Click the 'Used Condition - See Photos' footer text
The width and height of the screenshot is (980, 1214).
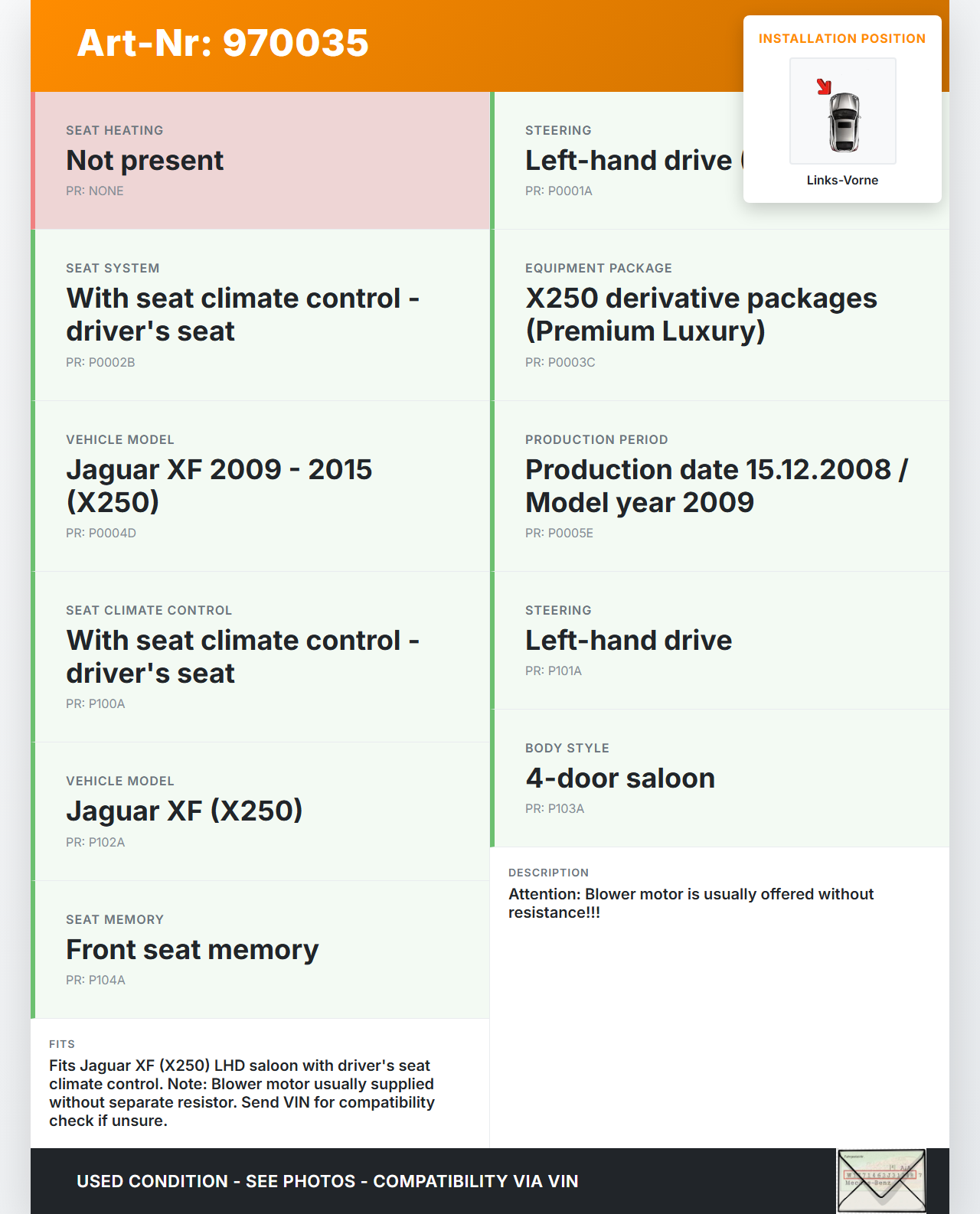click(x=327, y=1181)
